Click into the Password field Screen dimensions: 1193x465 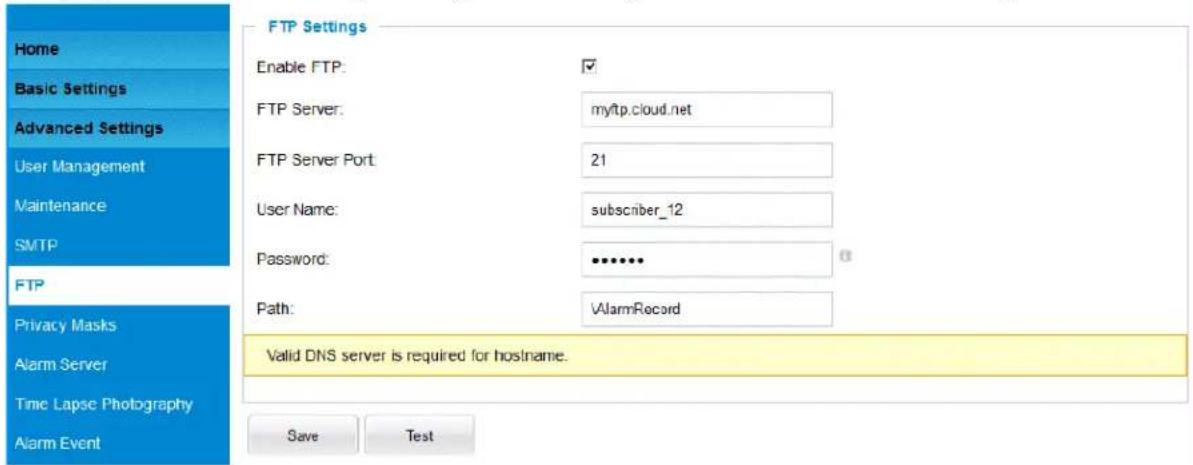(706, 260)
